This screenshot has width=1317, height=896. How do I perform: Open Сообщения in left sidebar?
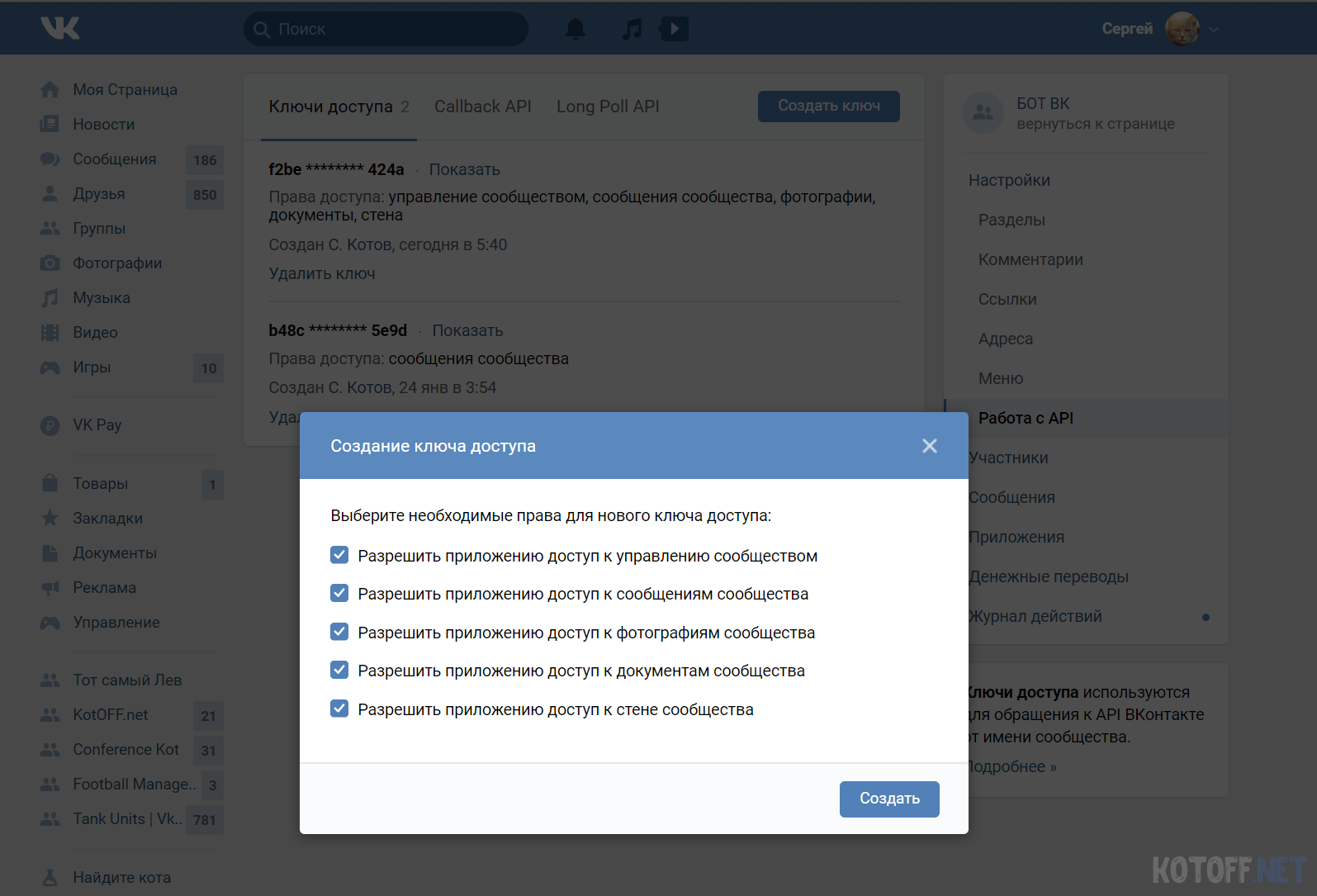click(x=114, y=159)
